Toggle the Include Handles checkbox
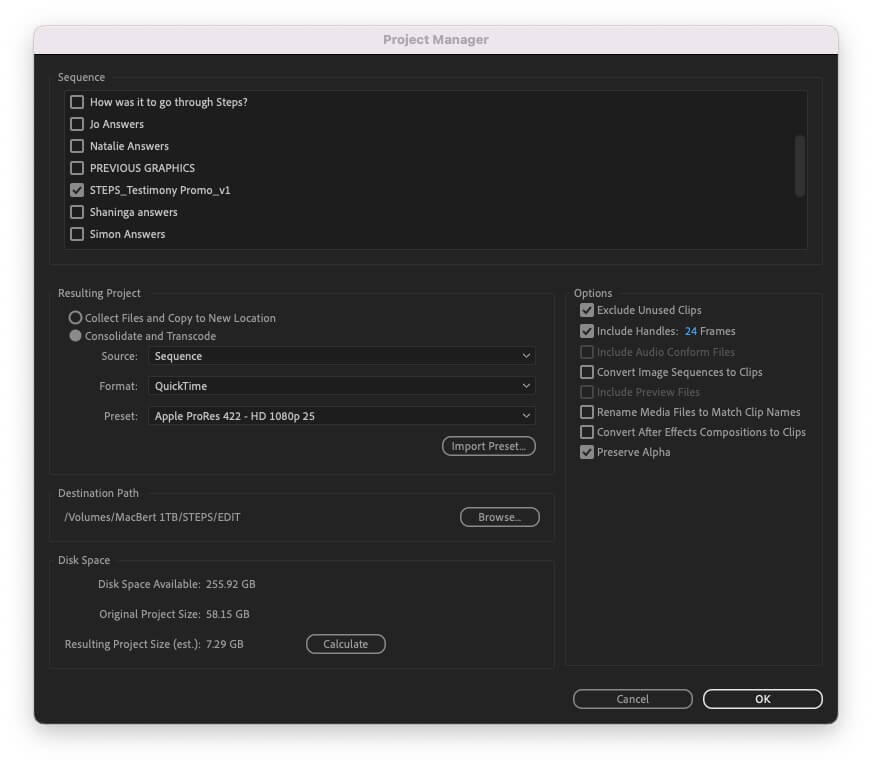 coord(587,331)
